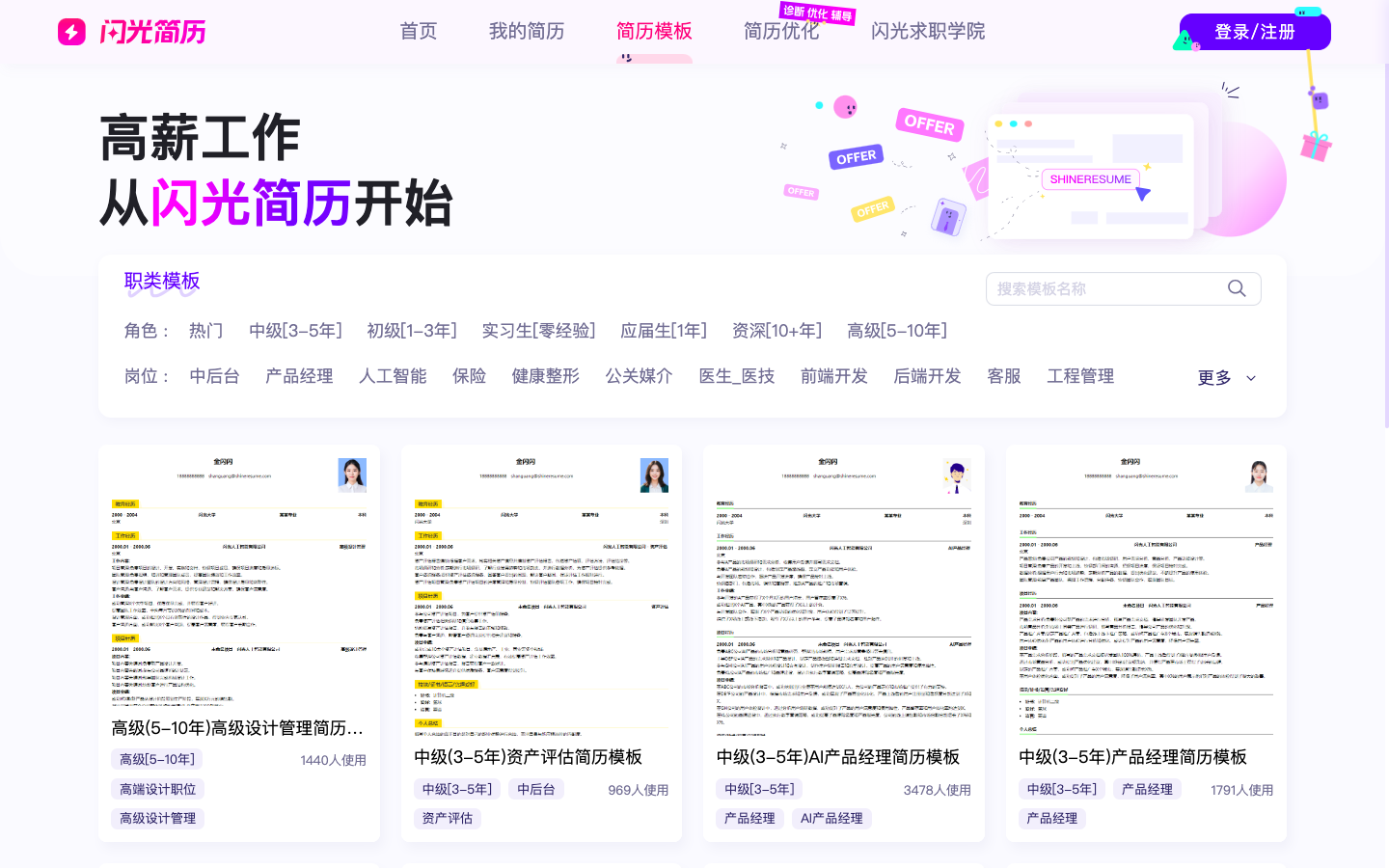Click 中级[3-5年] tag on AI产品经理 card

[760, 789]
